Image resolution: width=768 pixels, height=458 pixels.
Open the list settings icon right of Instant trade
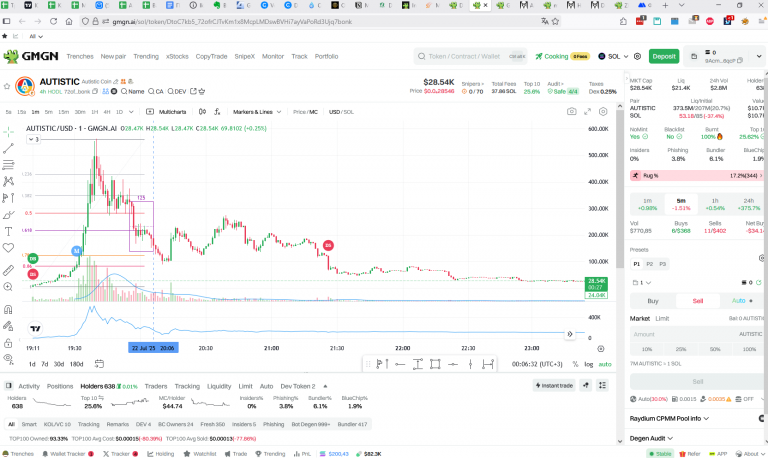602,386
